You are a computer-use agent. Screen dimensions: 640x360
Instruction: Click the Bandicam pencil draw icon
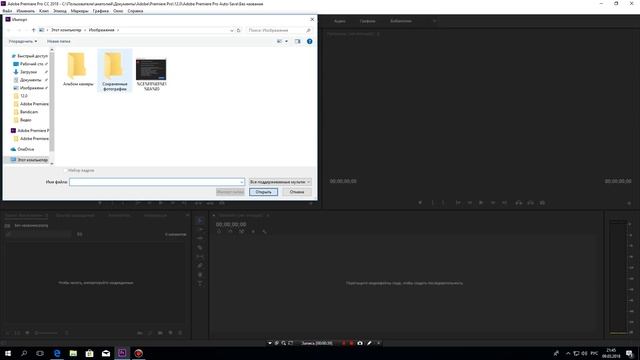[x=369, y=343]
